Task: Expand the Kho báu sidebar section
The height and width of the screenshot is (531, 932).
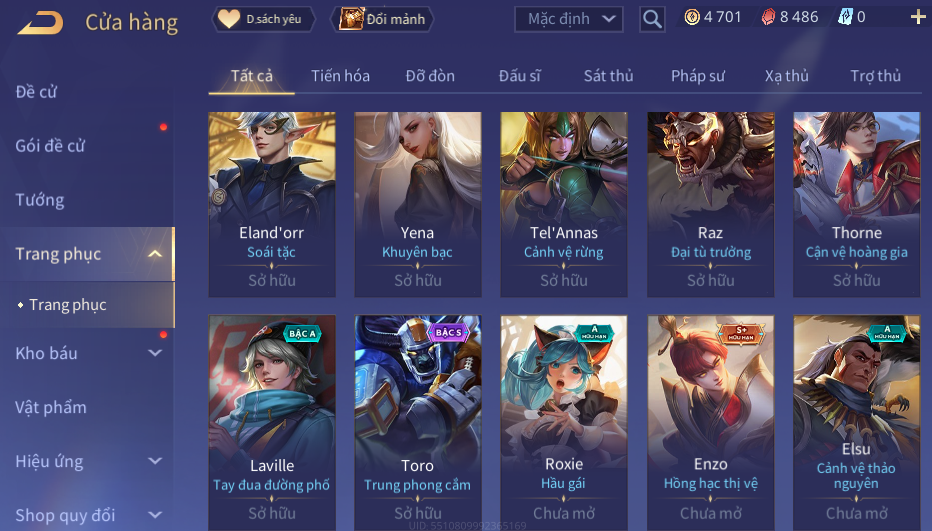Action: [x=155, y=353]
